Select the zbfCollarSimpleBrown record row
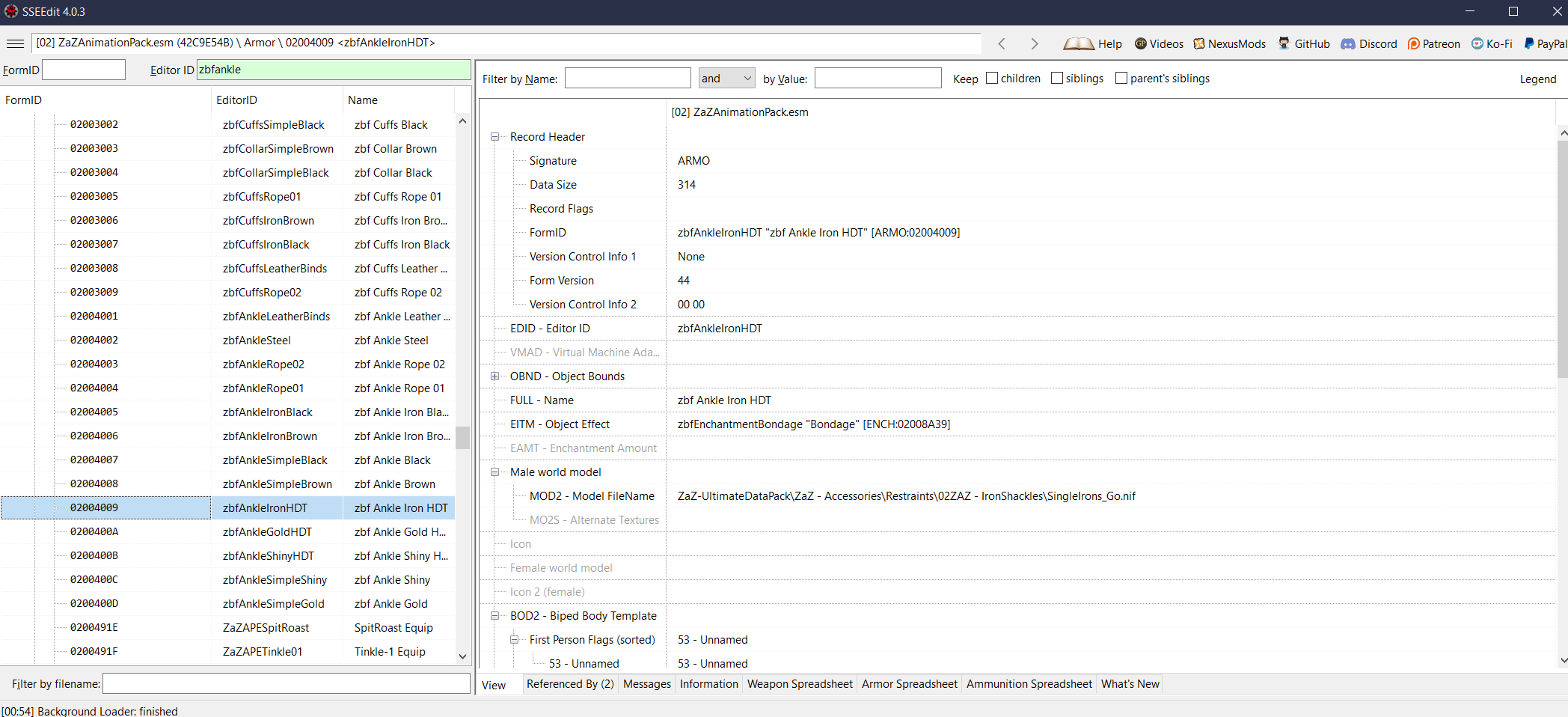1568x717 pixels. coord(227,149)
